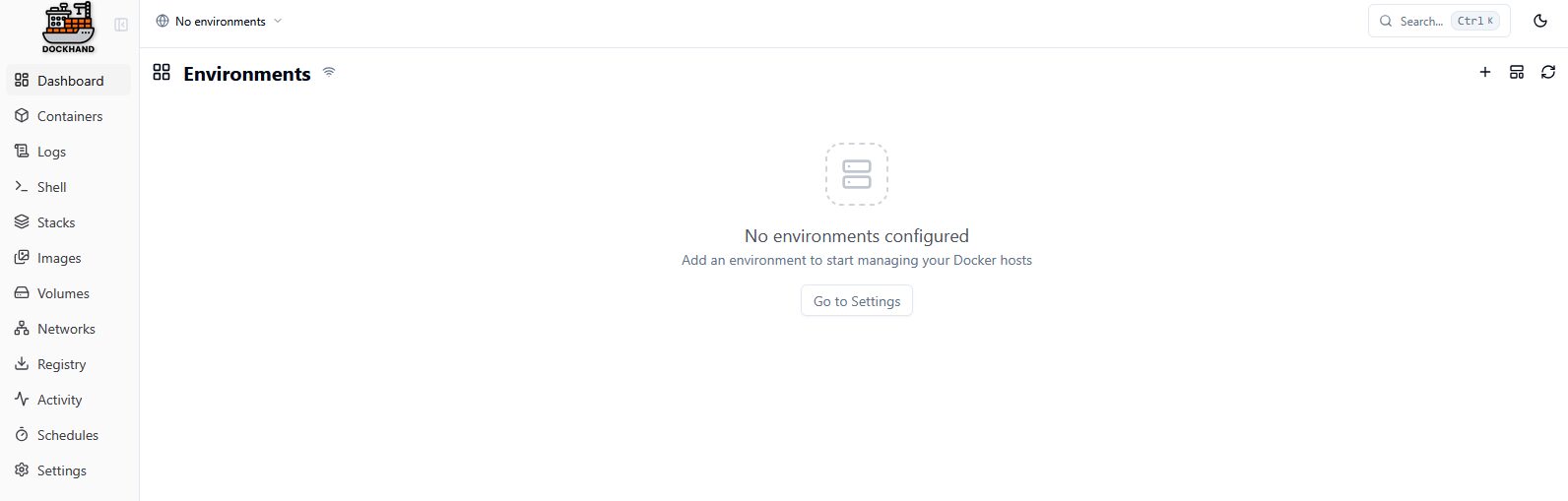View the Activity page
Screen dimensions: 1568x501
tap(59, 400)
